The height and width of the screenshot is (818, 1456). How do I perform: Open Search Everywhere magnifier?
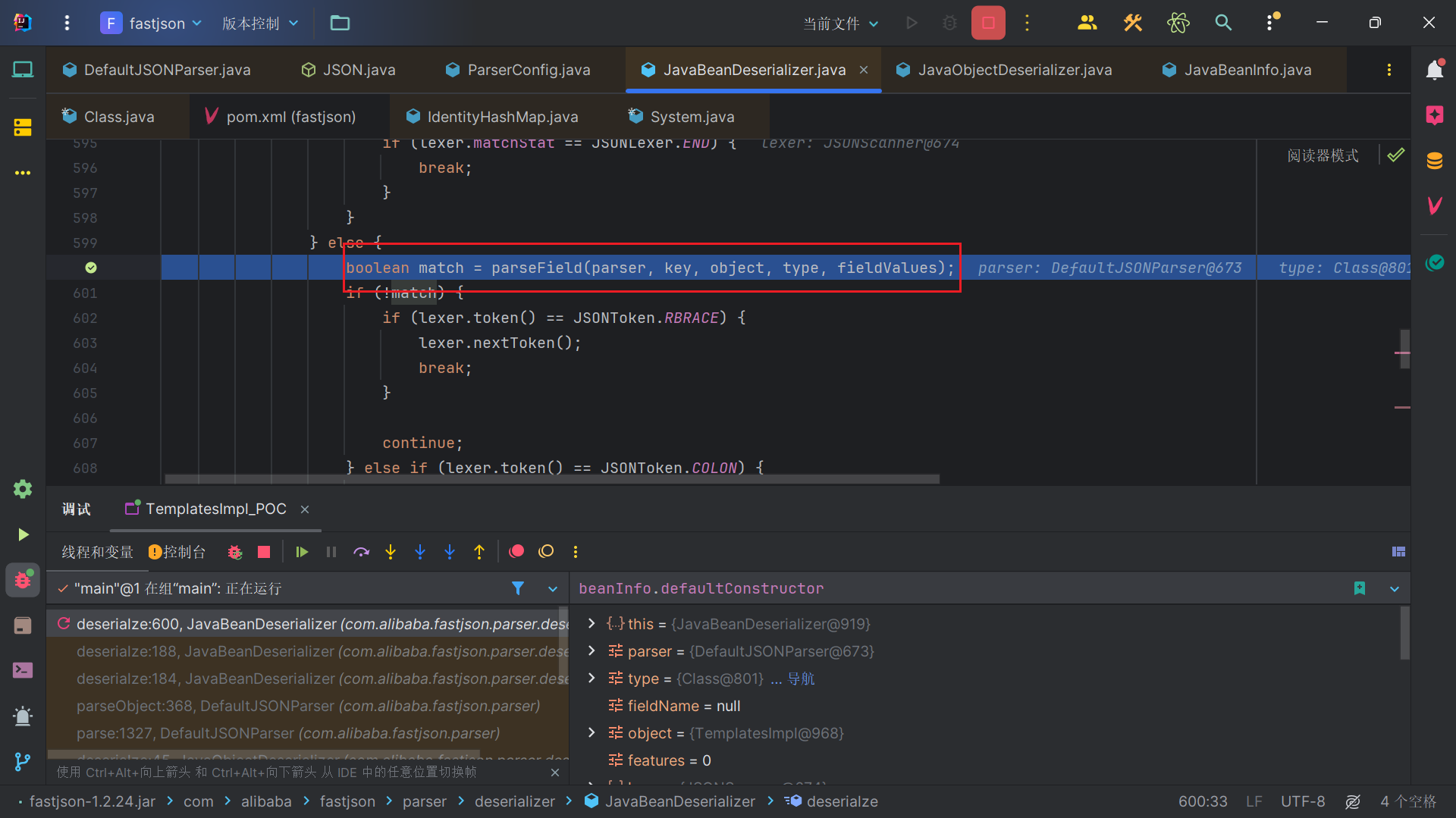click(x=1223, y=23)
